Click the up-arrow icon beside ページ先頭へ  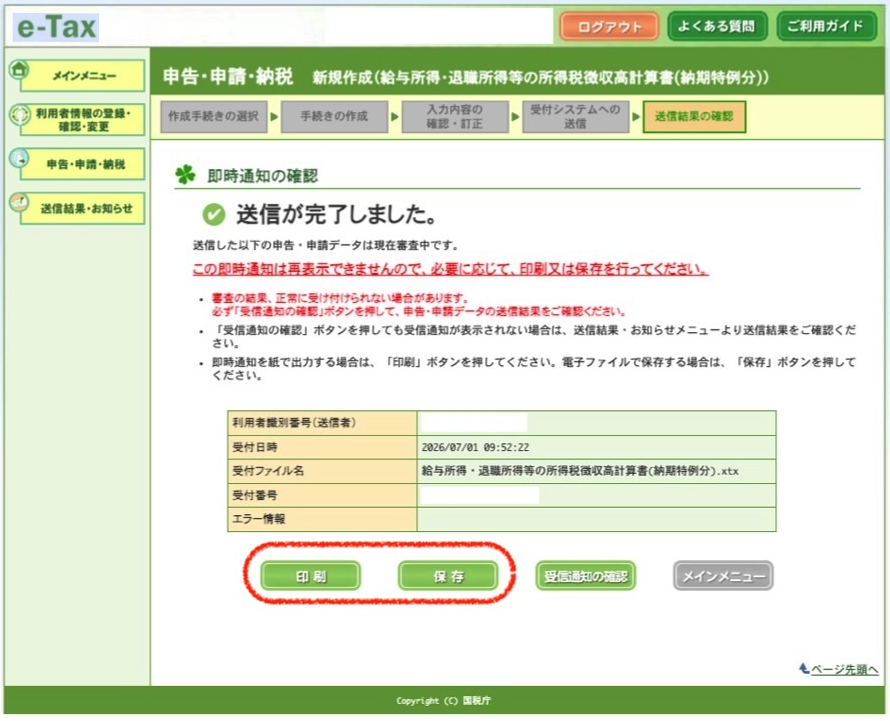804,668
